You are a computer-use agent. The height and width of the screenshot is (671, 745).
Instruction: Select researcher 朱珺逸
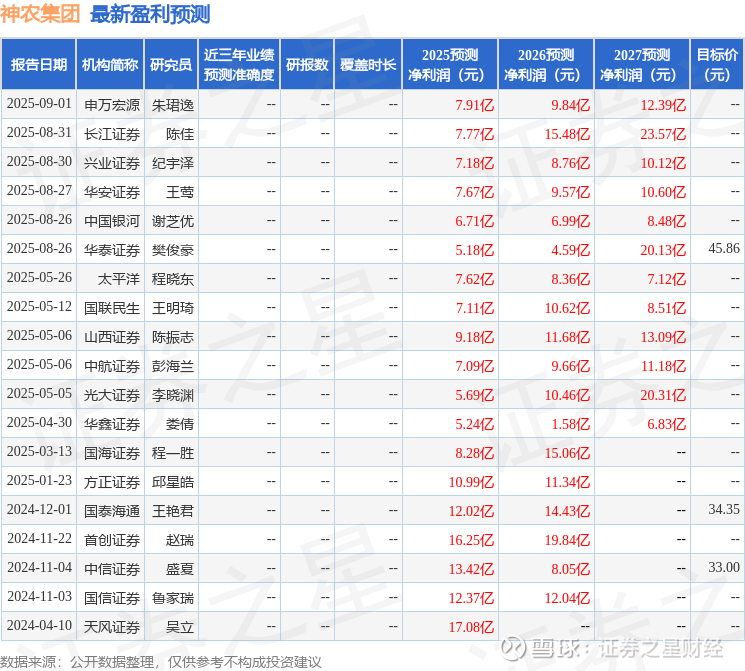pos(173,105)
